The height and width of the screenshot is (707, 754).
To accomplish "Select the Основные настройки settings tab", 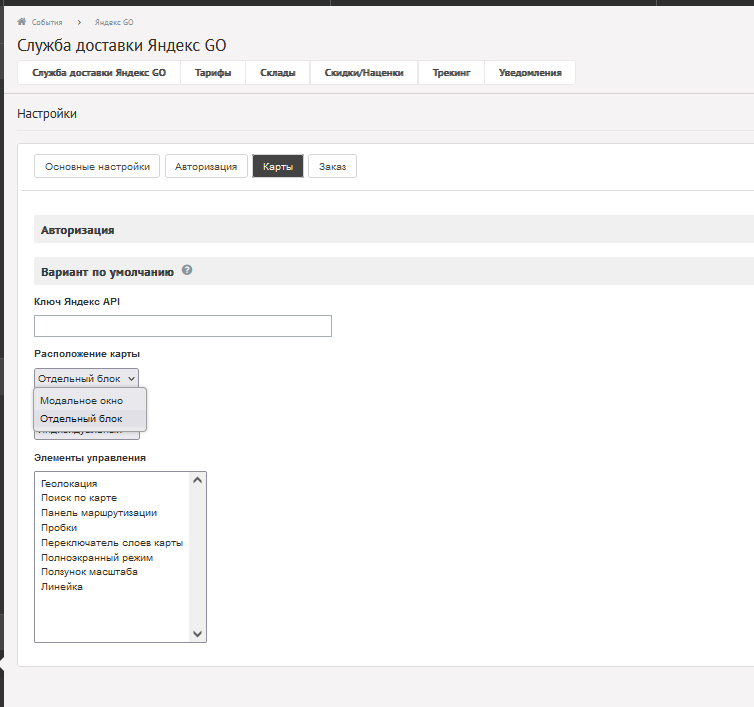I will coord(97,167).
